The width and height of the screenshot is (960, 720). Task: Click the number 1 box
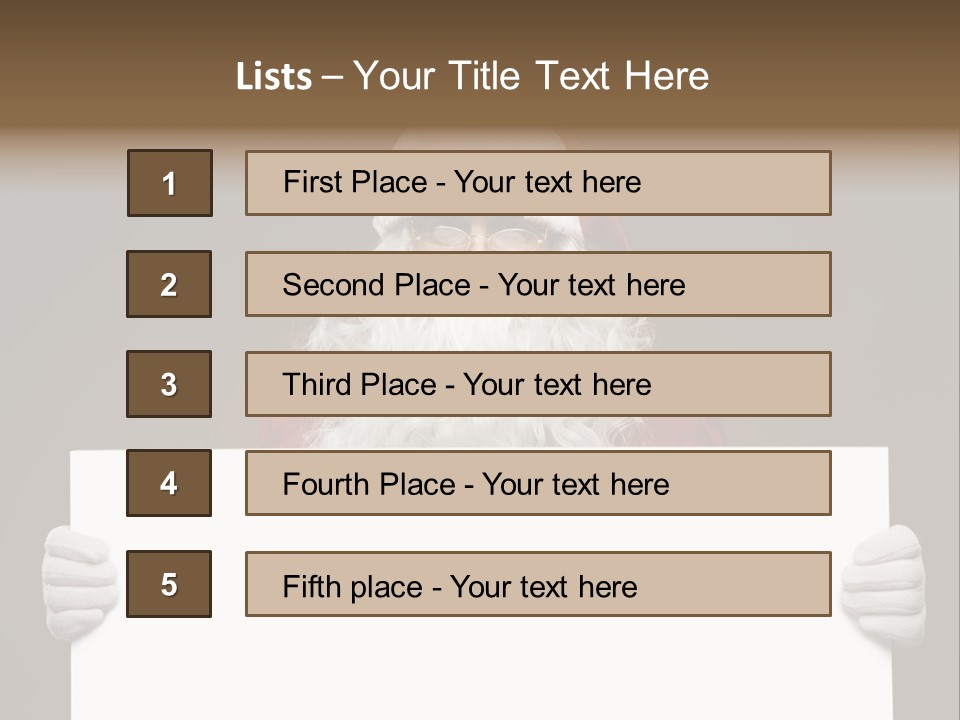click(170, 183)
